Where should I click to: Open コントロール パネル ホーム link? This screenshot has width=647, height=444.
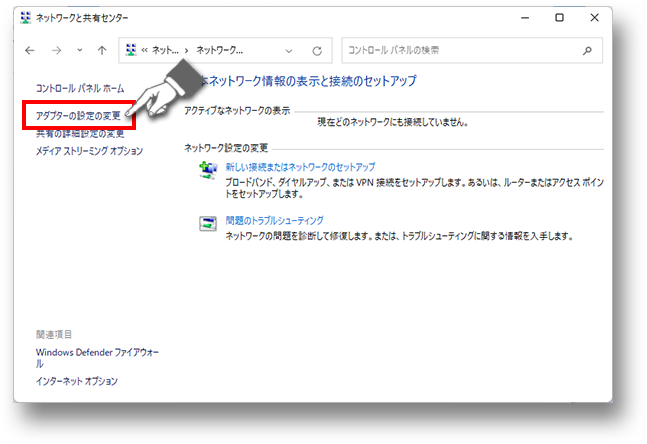tap(80, 88)
